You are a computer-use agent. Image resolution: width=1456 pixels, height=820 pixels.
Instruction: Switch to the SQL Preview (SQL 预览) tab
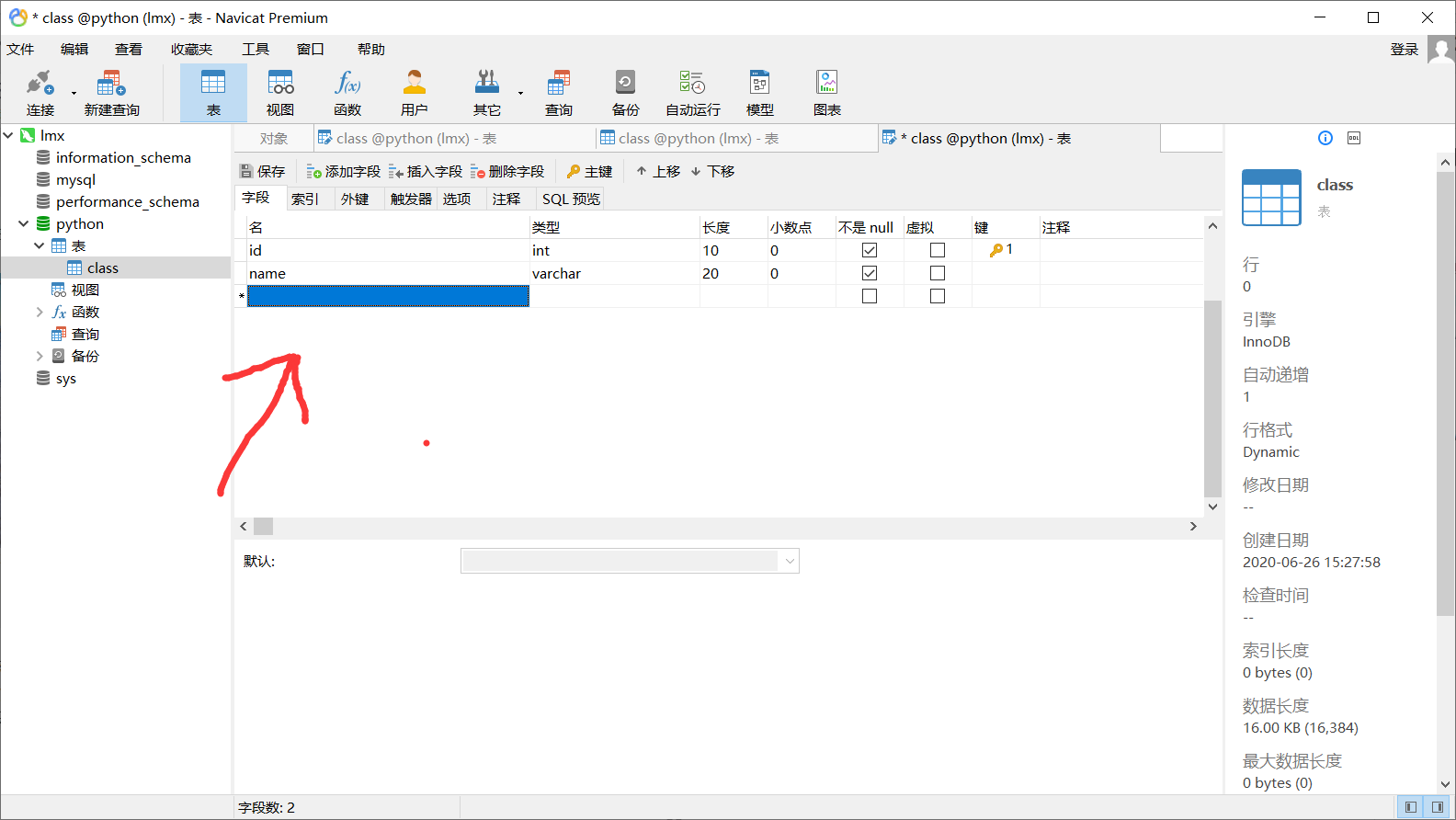tap(571, 199)
